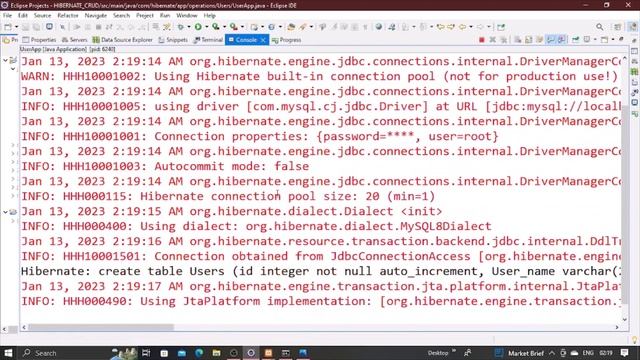The width and height of the screenshot is (640, 360).
Task: Click the Open Console icon
Action: coord(604,40)
